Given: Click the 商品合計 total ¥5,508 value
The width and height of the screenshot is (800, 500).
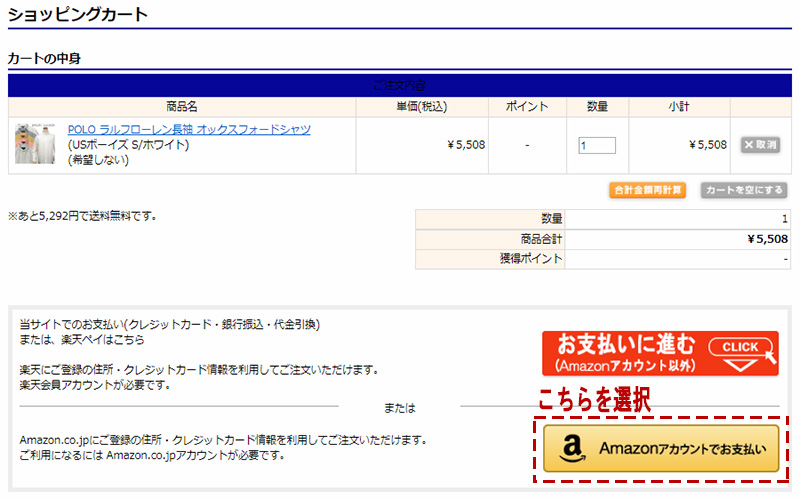Looking at the screenshot, I should tap(767, 239).
